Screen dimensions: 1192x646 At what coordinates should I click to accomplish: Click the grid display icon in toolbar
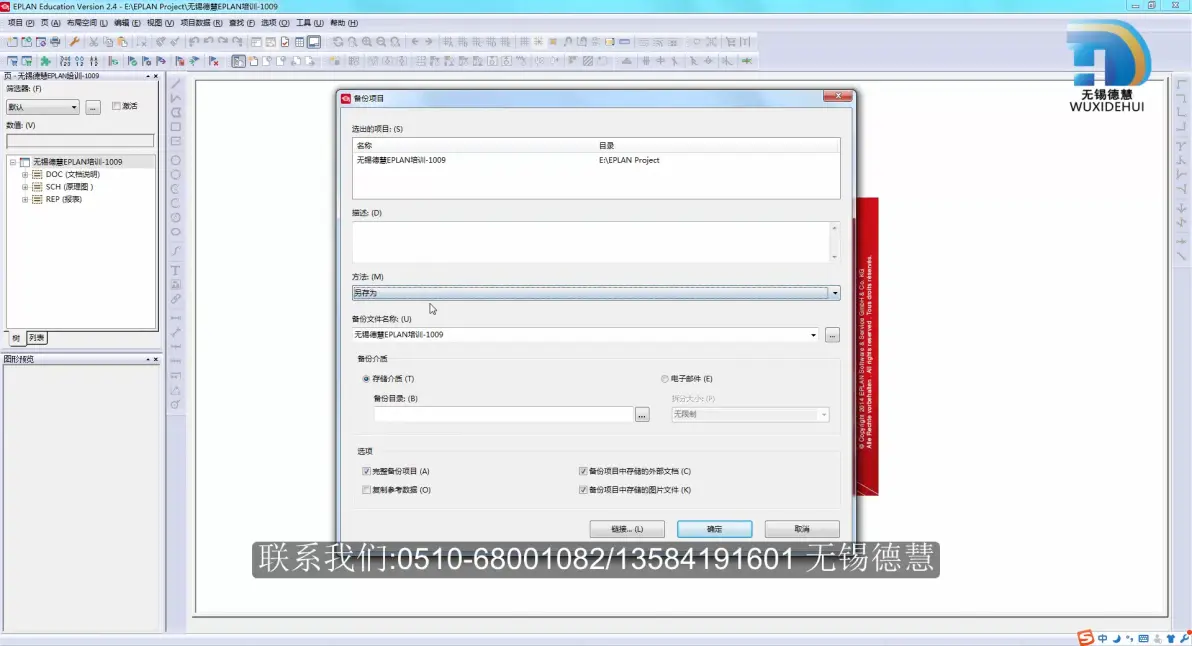[x=524, y=42]
